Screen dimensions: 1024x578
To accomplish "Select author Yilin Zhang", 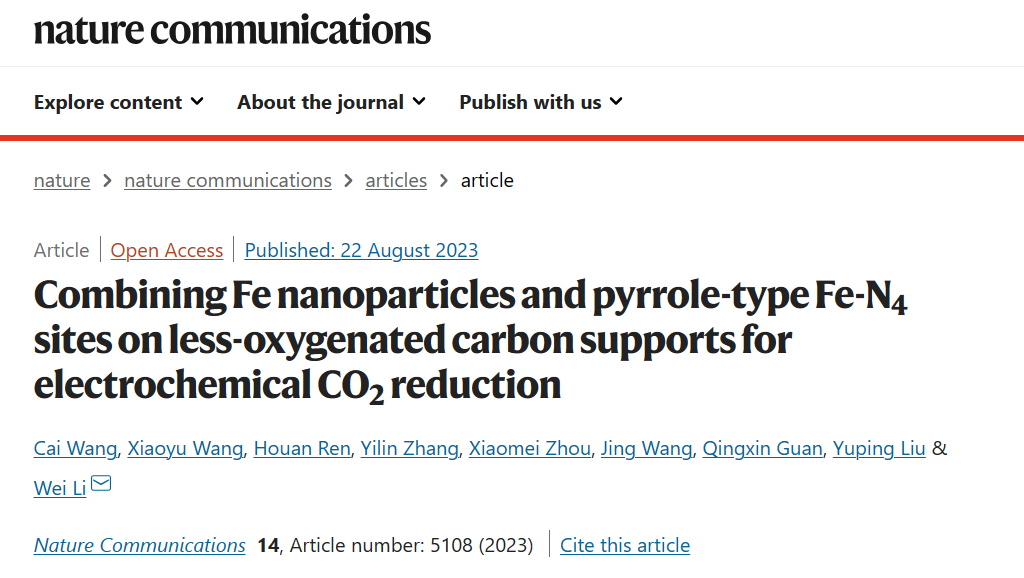I will 409,449.
